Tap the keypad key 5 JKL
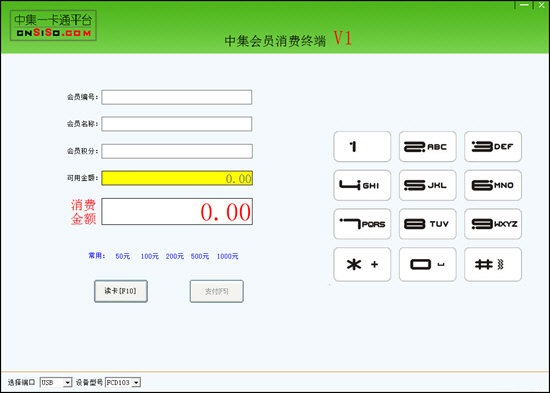This screenshot has height=393, width=550. (428, 185)
